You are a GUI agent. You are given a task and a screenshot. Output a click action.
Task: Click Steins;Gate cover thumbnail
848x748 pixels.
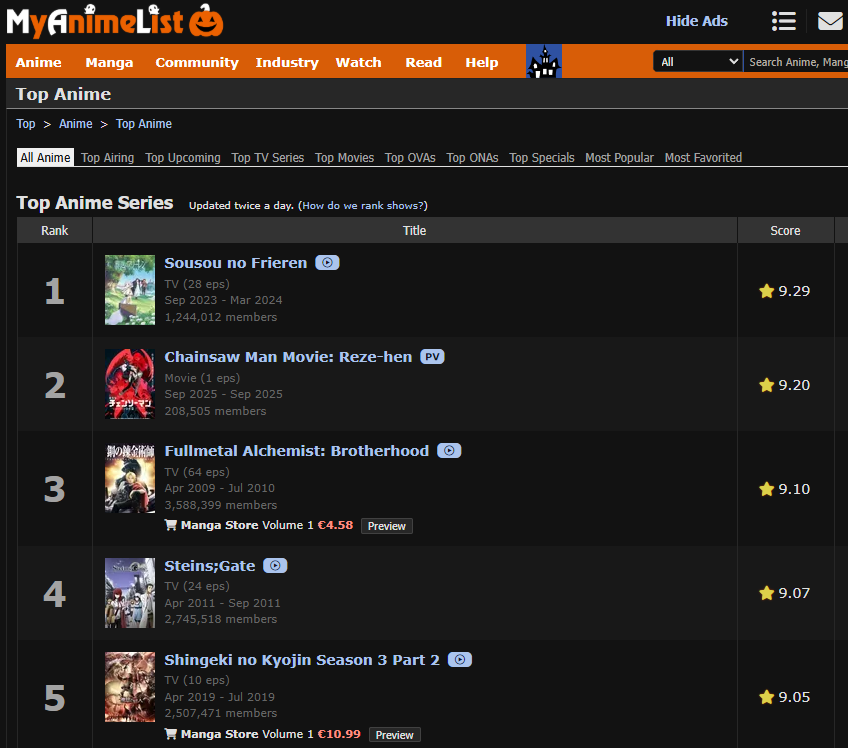pyautogui.click(x=130, y=593)
